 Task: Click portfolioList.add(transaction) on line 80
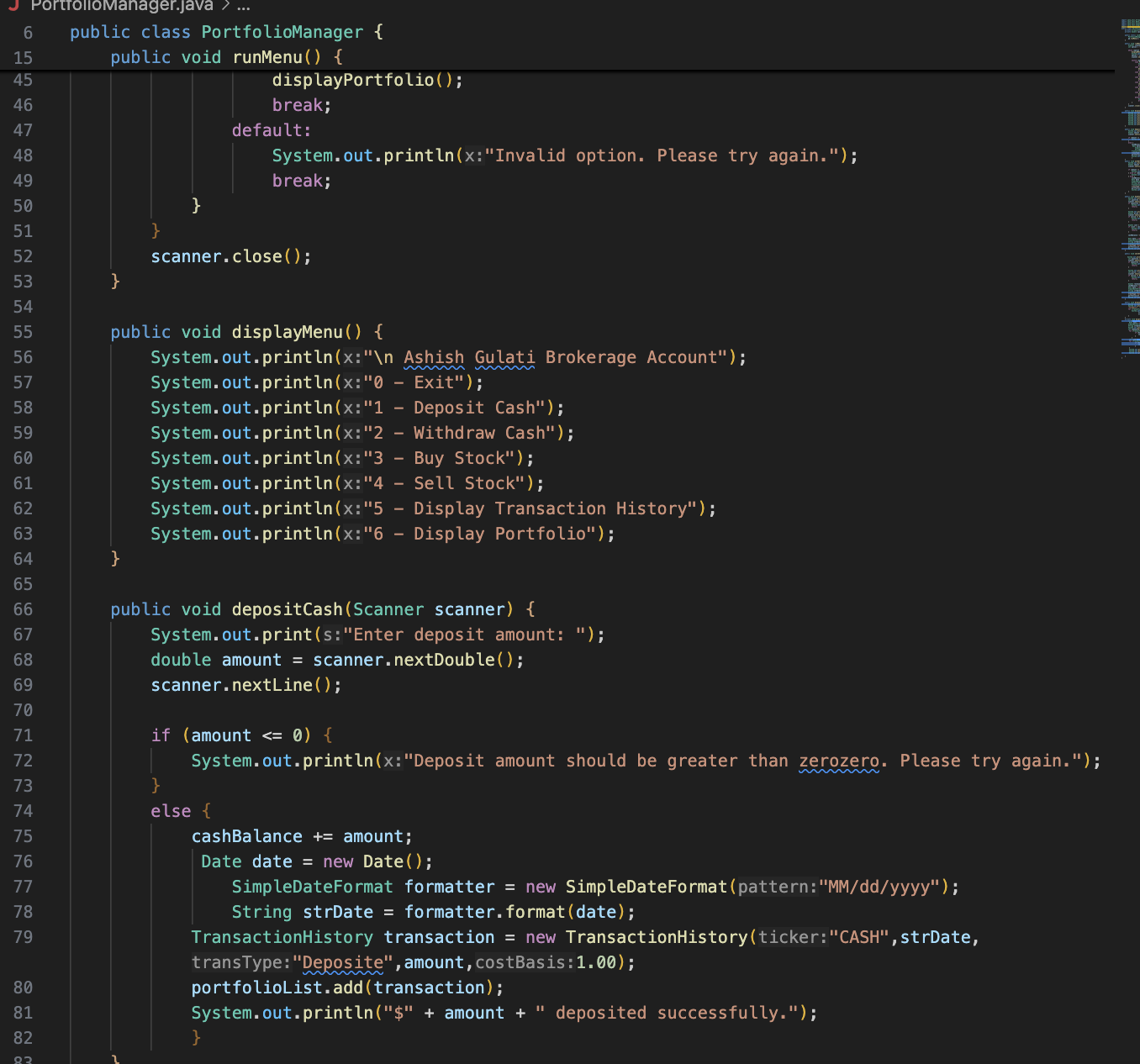coord(347,988)
